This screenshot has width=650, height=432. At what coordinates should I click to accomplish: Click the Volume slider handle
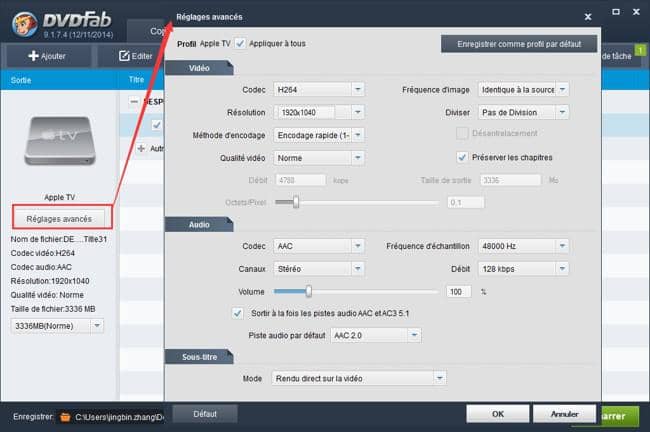click(x=308, y=291)
